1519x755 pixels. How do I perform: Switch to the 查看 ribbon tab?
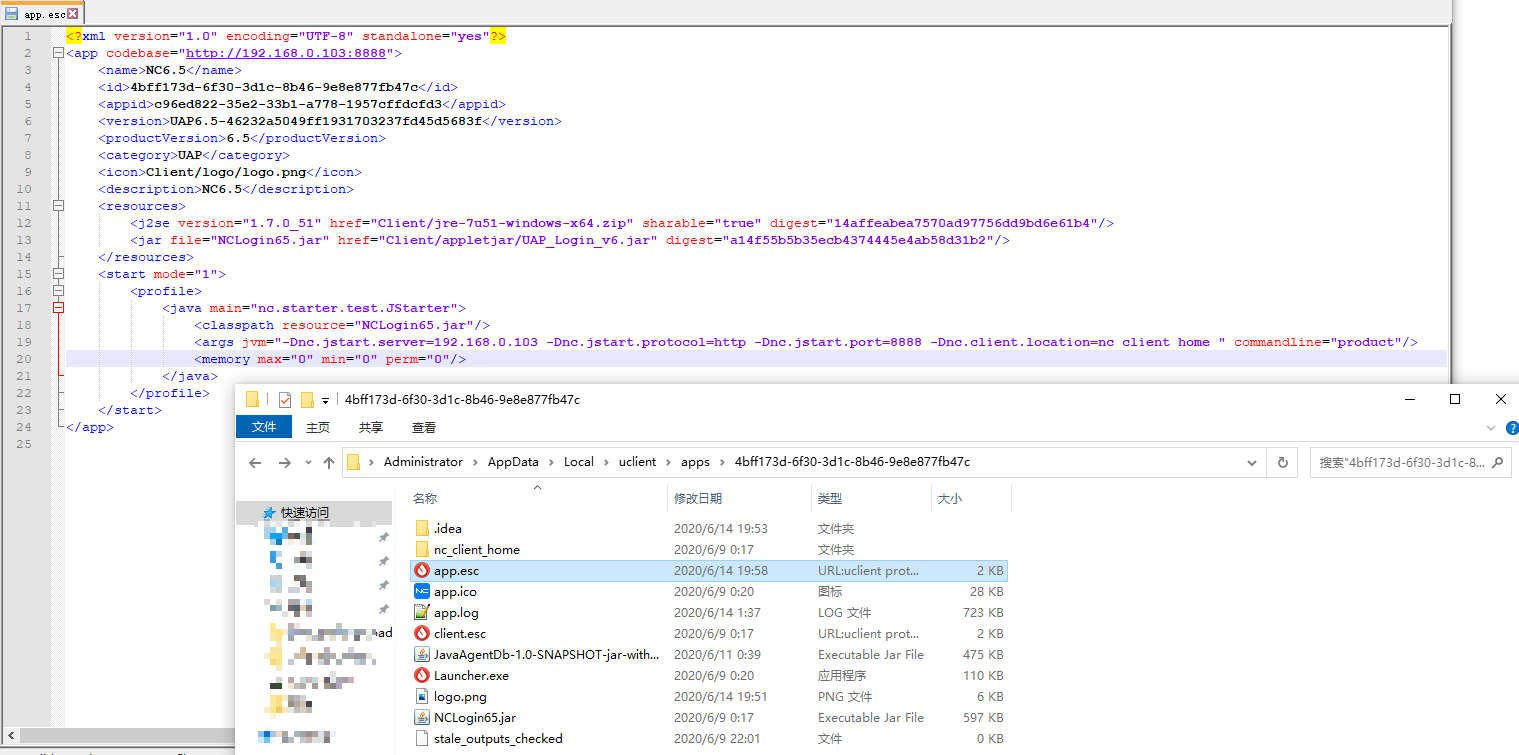click(424, 427)
